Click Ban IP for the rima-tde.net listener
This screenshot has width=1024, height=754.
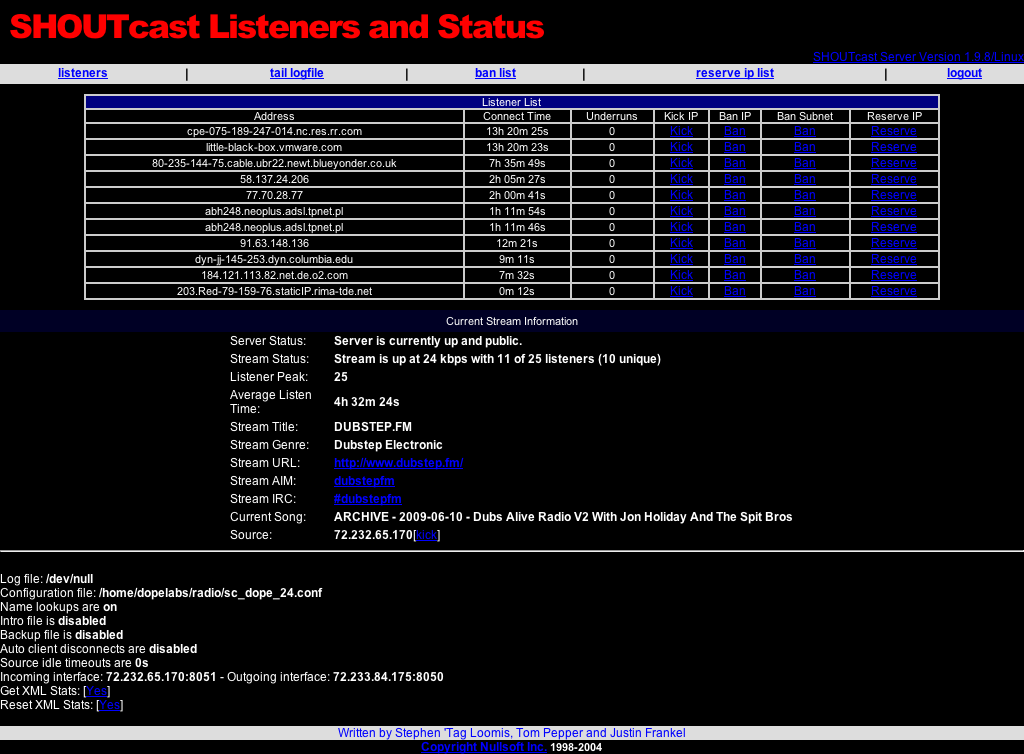coord(735,291)
